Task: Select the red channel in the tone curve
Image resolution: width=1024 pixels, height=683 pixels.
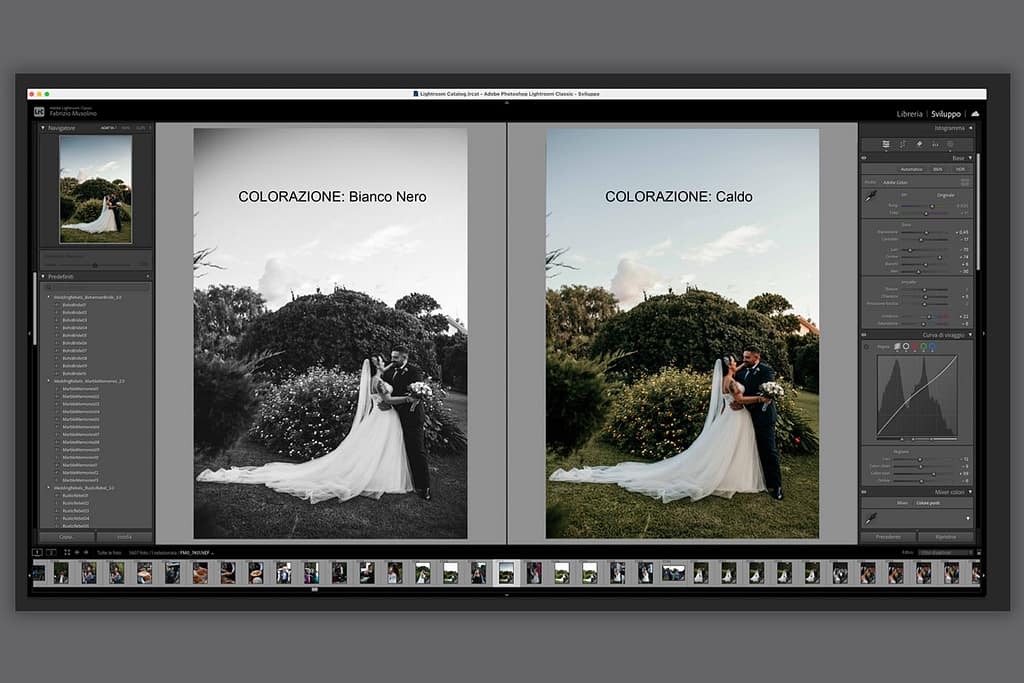Action: pos(915,344)
